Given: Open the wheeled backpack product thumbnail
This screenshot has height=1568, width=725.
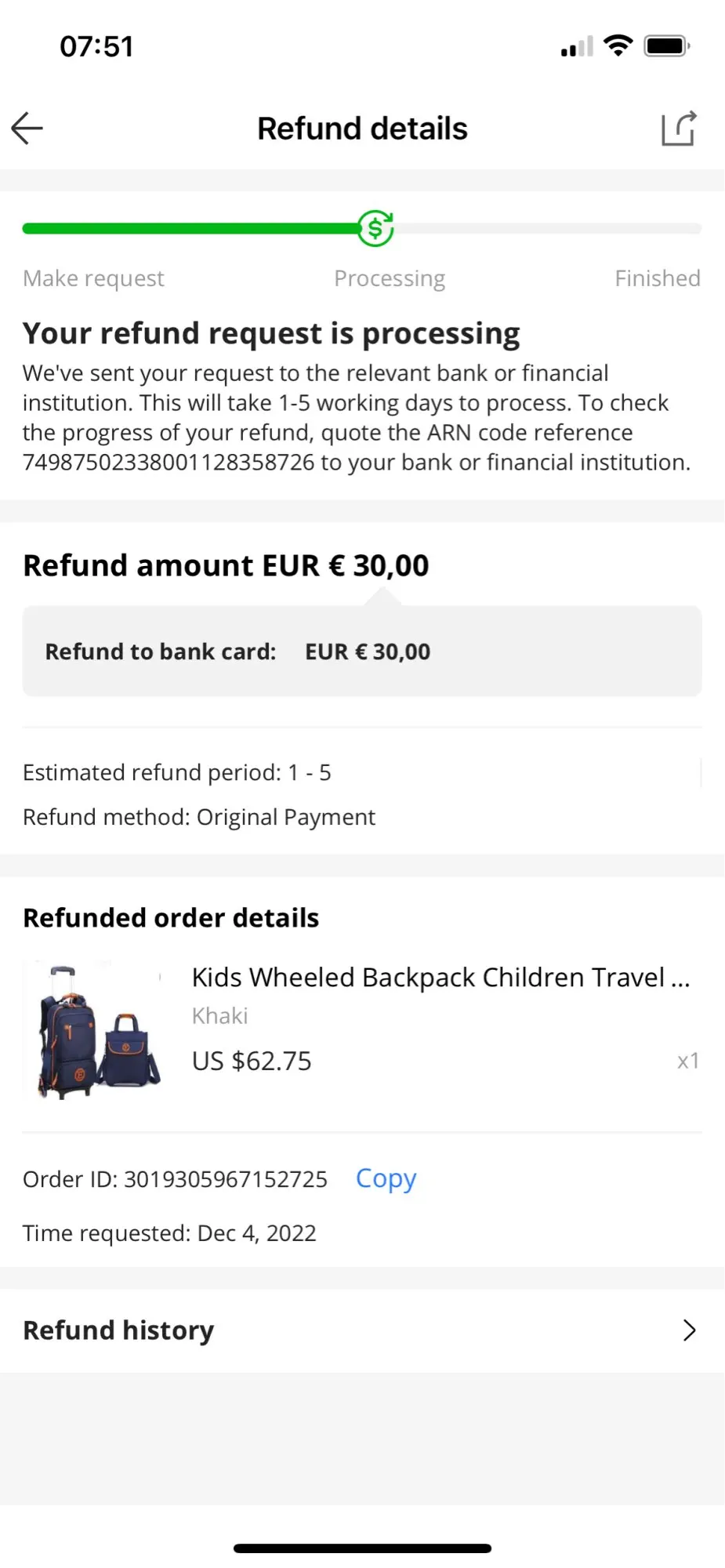Looking at the screenshot, I should point(94,1029).
